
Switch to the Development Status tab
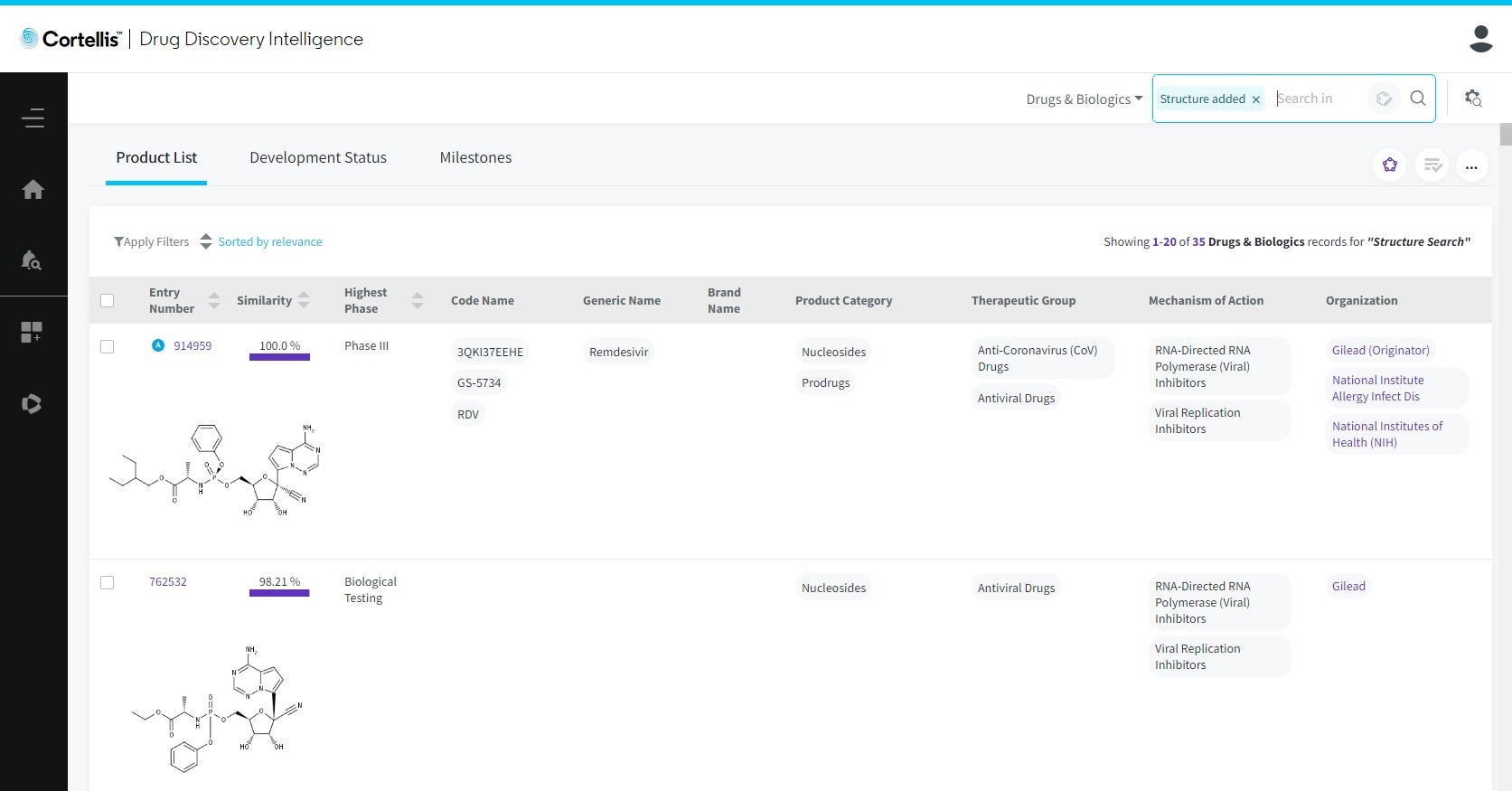tap(318, 157)
